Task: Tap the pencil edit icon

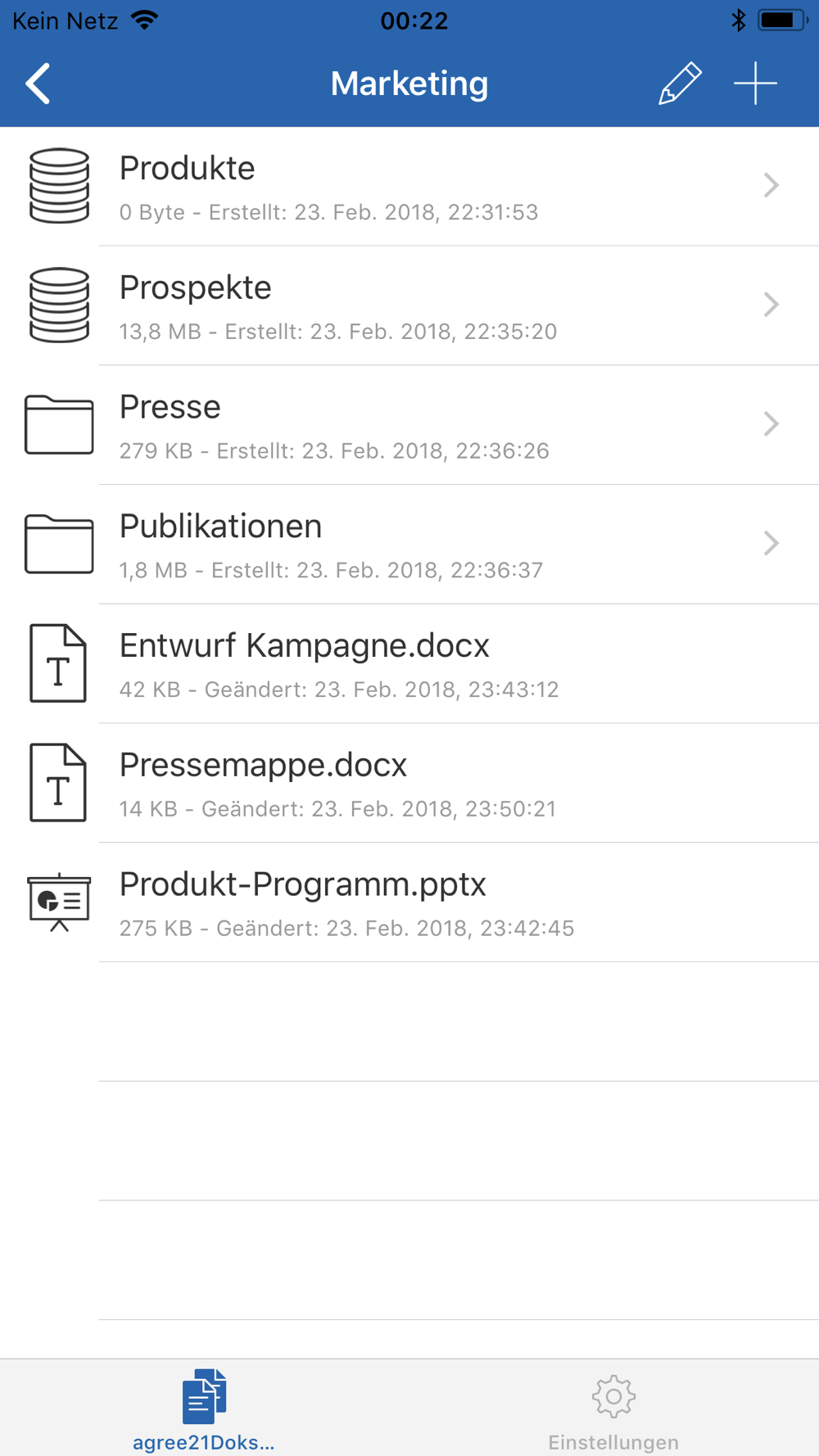Action: (680, 84)
